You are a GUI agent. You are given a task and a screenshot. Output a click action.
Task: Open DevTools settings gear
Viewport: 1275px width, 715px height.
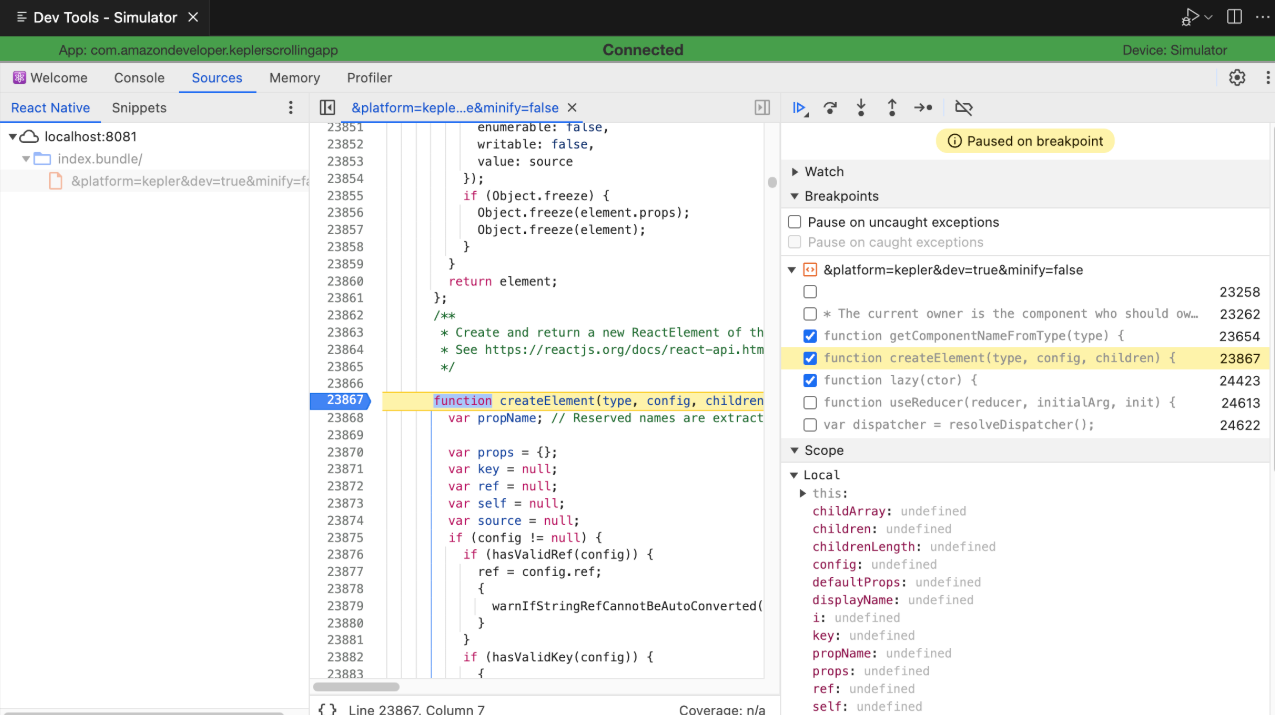click(x=1237, y=78)
